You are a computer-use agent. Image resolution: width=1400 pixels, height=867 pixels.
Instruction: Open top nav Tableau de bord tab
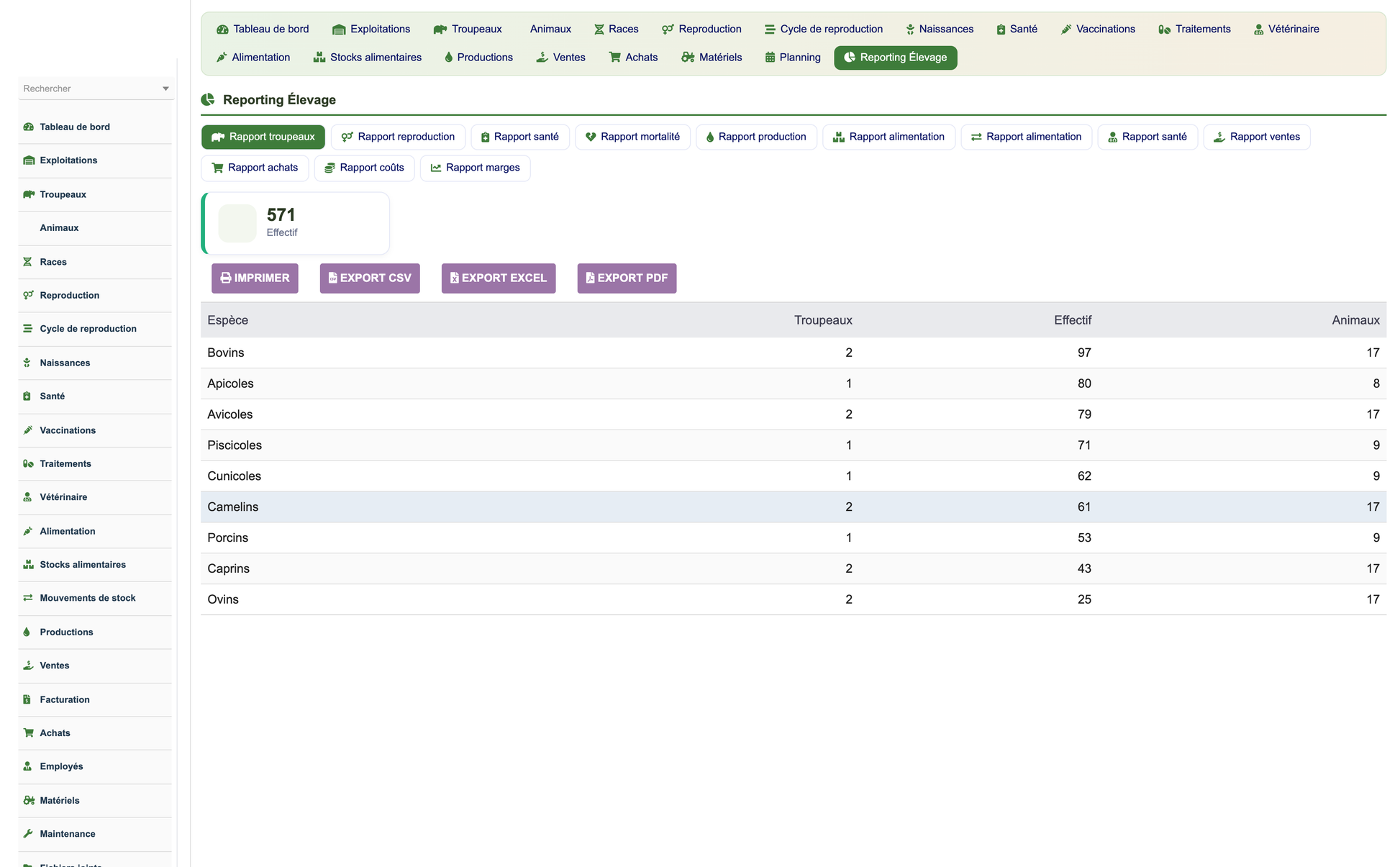tap(263, 29)
